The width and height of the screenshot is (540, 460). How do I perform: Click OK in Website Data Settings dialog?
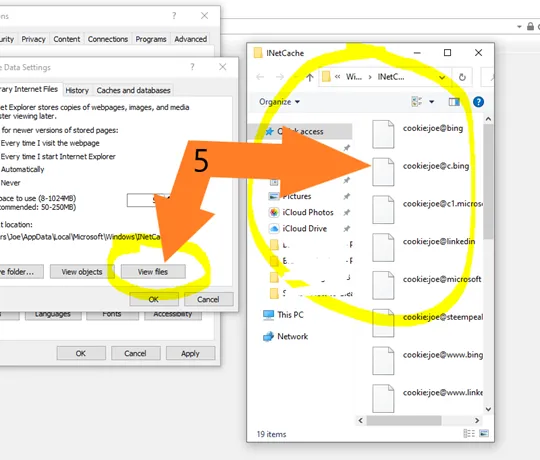pos(154,299)
